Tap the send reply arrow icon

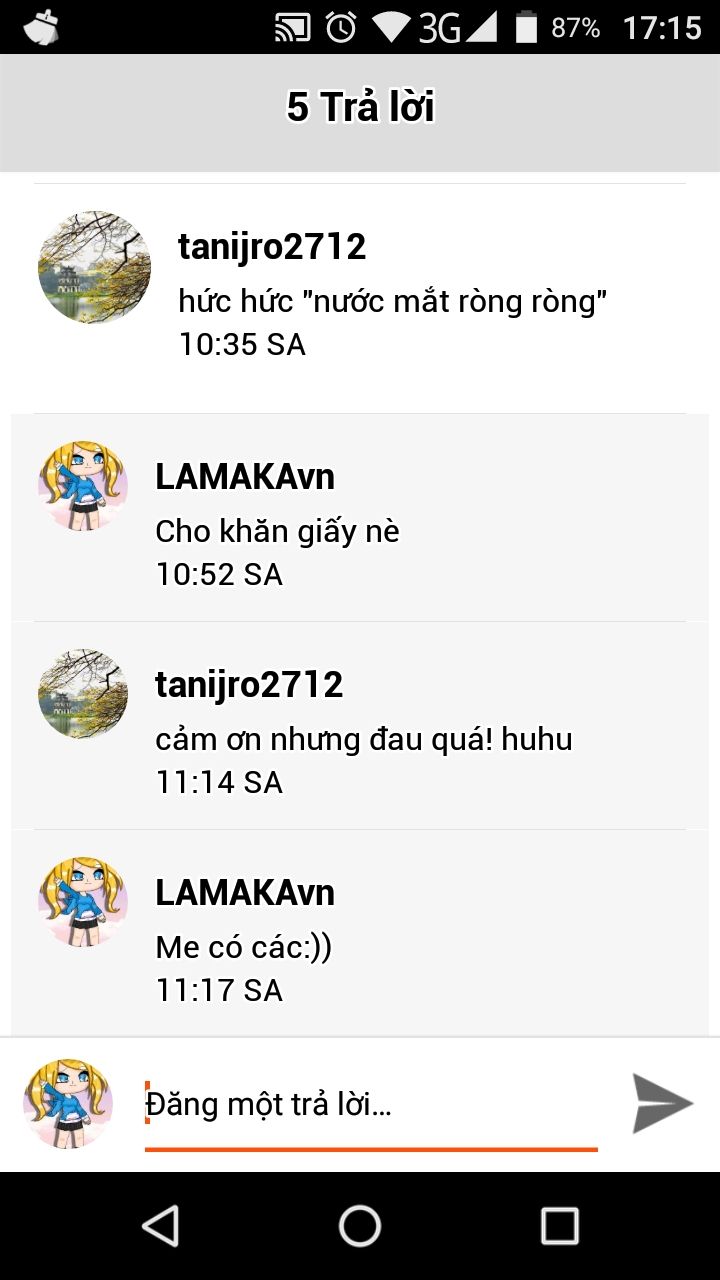click(662, 1104)
